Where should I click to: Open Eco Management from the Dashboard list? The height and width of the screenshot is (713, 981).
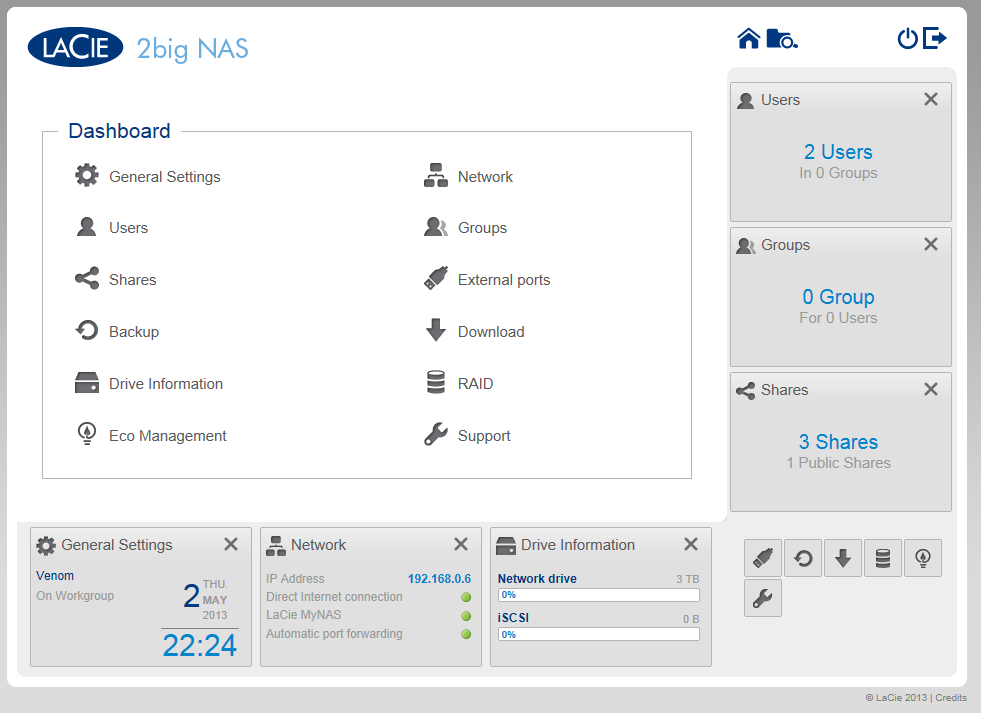pyautogui.click(x=151, y=435)
